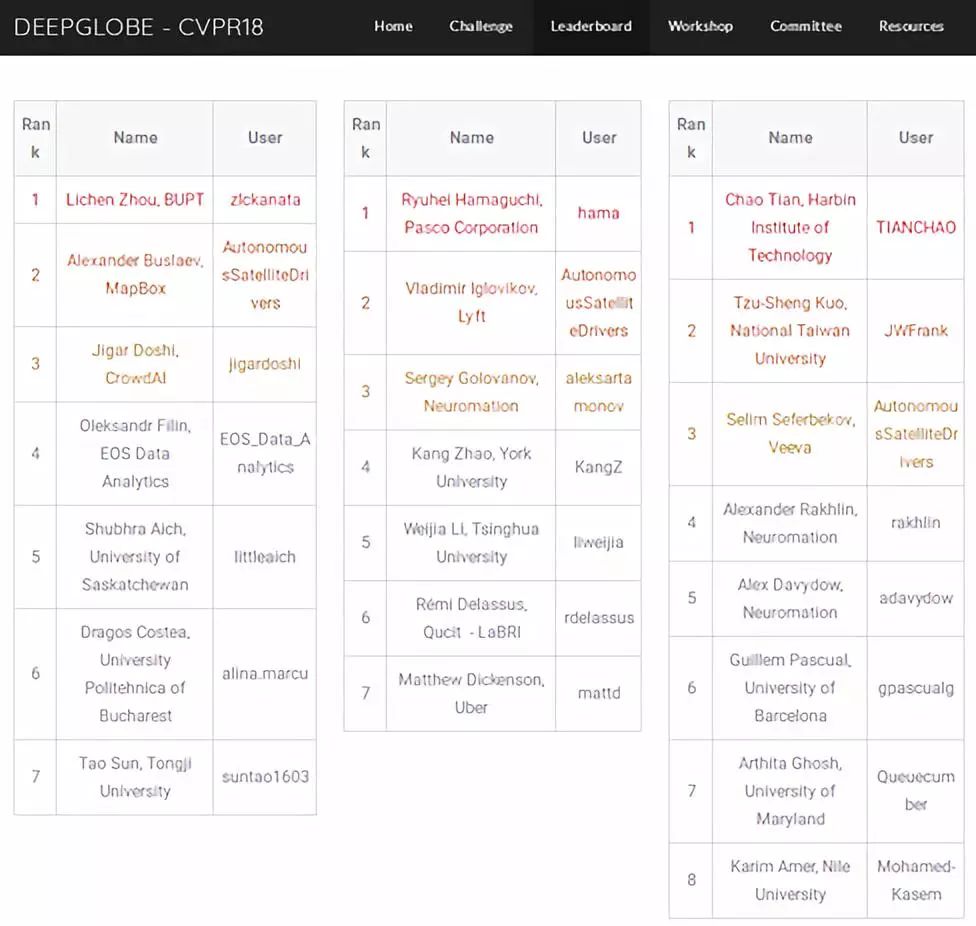
Task: Click the mattd user cell
Action: tap(598, 693)
